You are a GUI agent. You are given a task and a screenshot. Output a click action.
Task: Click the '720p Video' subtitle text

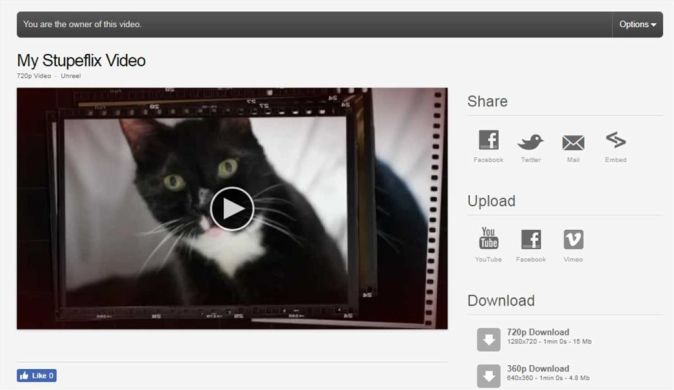pos(34,76)
